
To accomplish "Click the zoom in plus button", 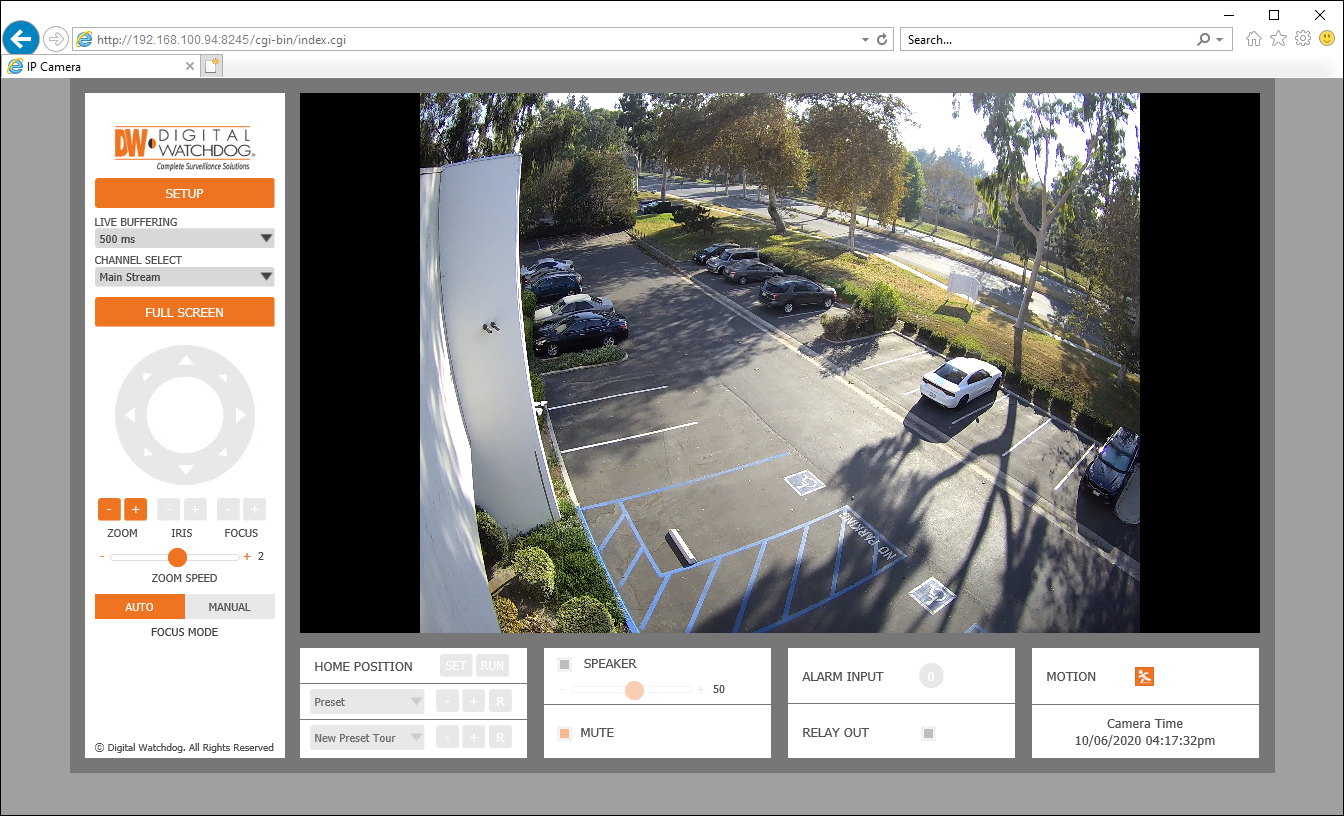I will tap(136, 509).
